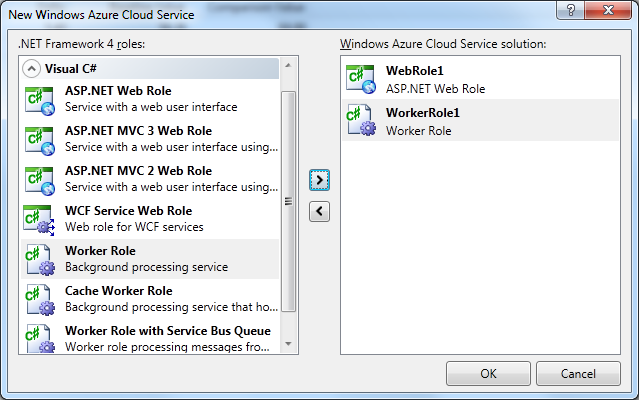The width and height of the screenshot is (639, 400).
Task: Remove role with left arrow button
Action: [x=320, y=210]
